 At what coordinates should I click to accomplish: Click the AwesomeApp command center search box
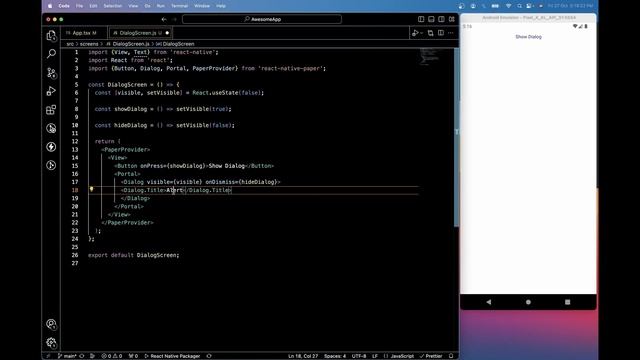click(x=262, y=19)
